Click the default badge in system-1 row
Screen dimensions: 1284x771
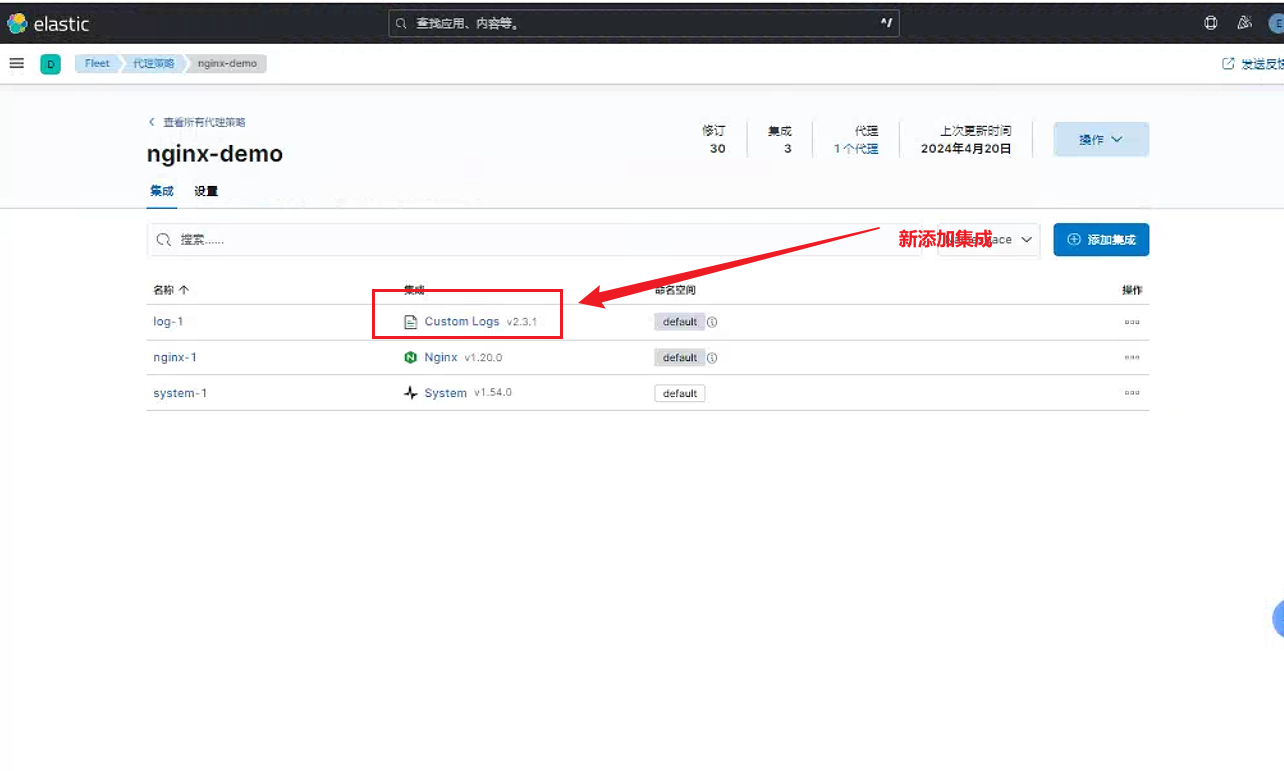[680, 393]
